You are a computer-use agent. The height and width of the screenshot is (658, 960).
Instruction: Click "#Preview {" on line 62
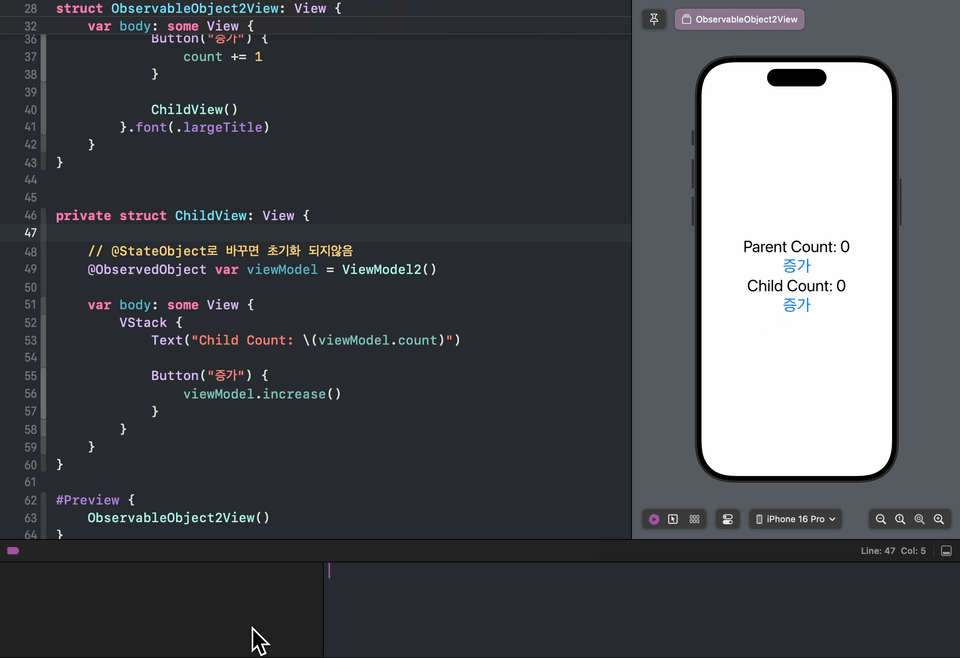coord(95,500)
